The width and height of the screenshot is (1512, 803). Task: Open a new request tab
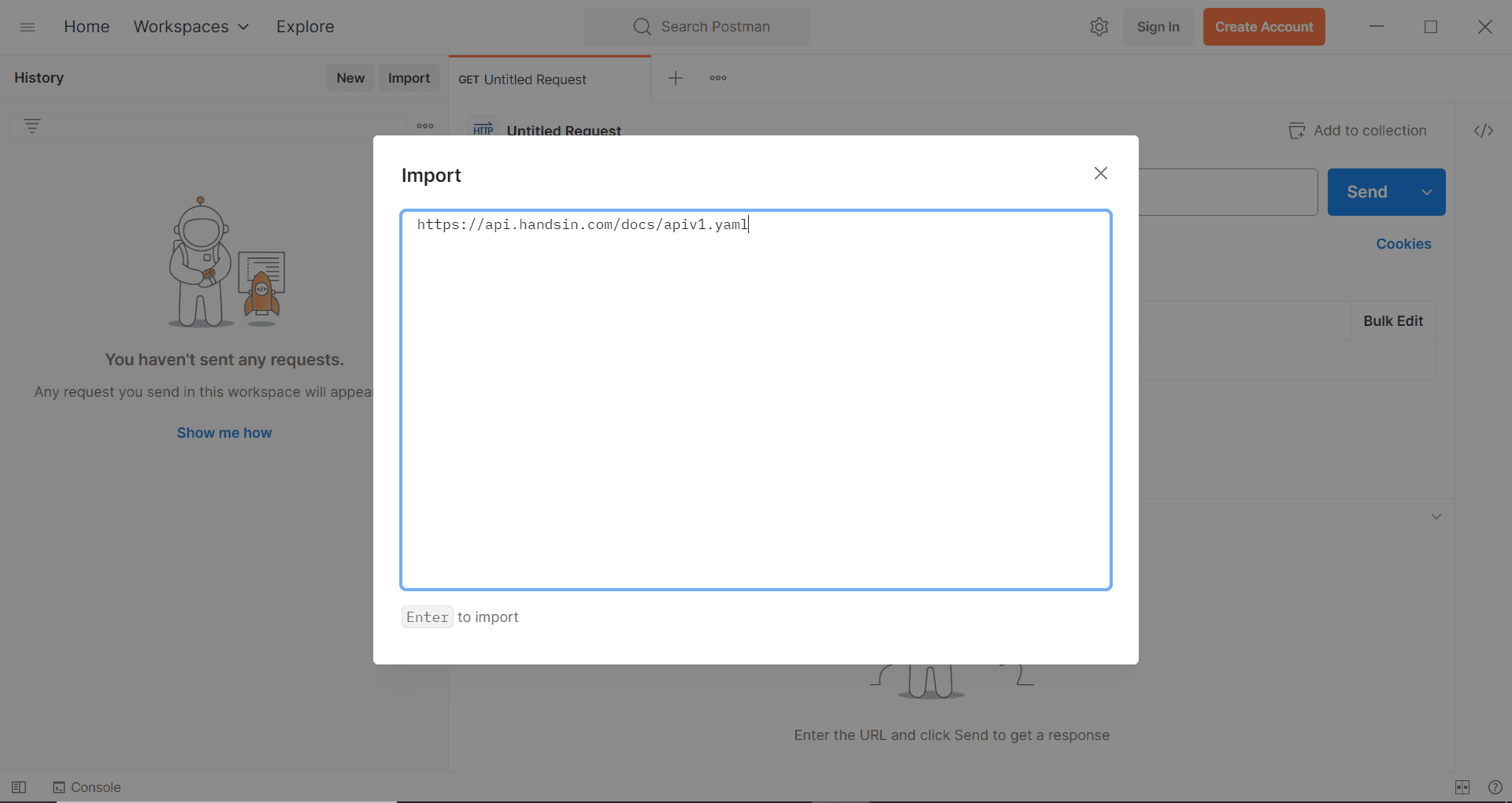coord(676,78)
